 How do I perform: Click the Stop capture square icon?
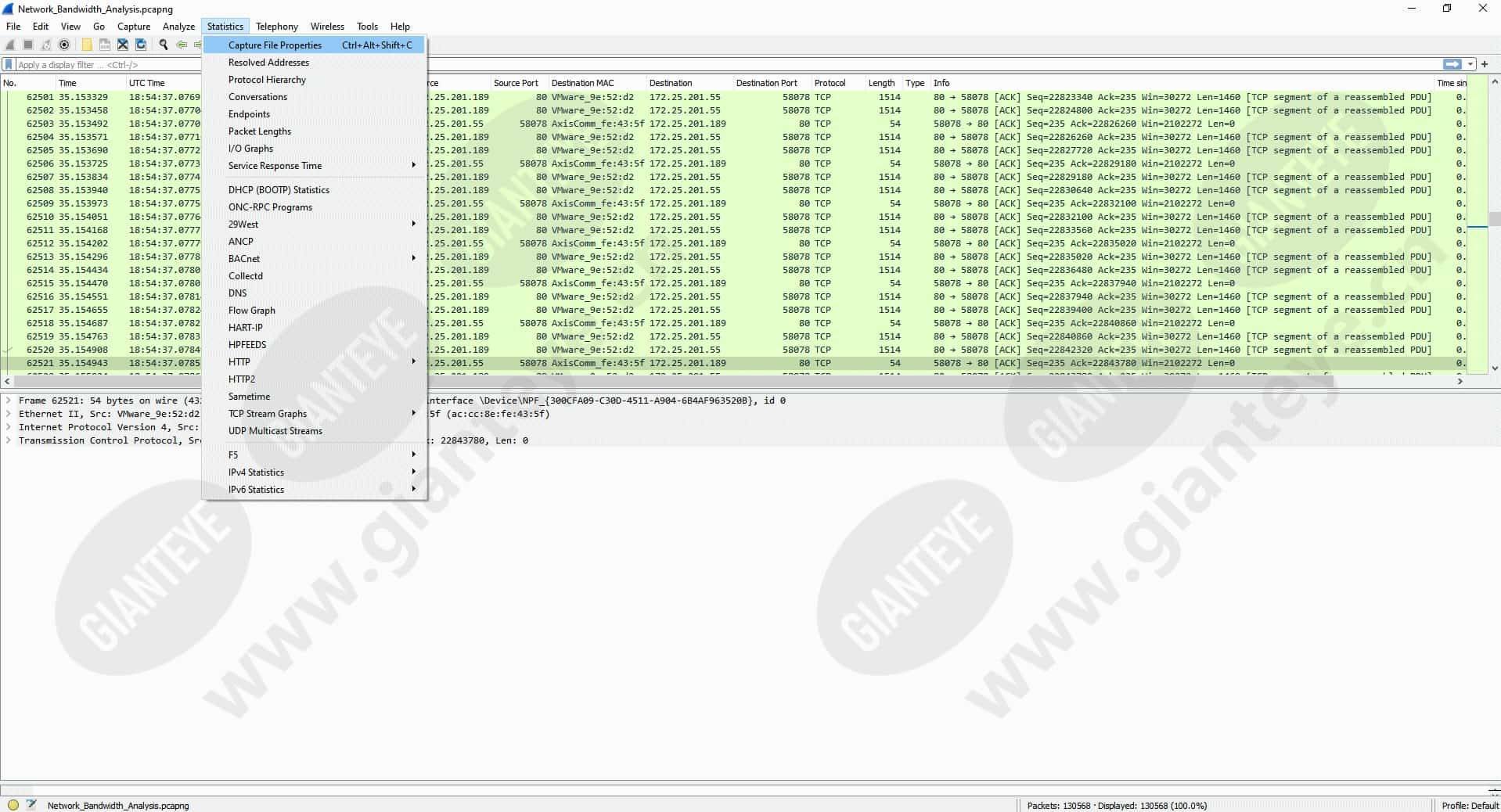tap(28, 45)
